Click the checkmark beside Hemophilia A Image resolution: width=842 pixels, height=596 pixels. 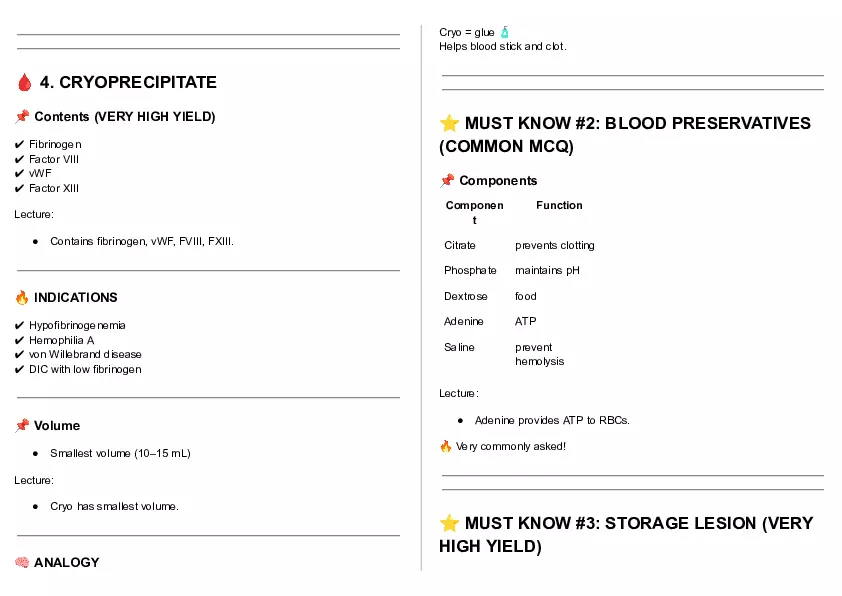(x=20, y=340)
